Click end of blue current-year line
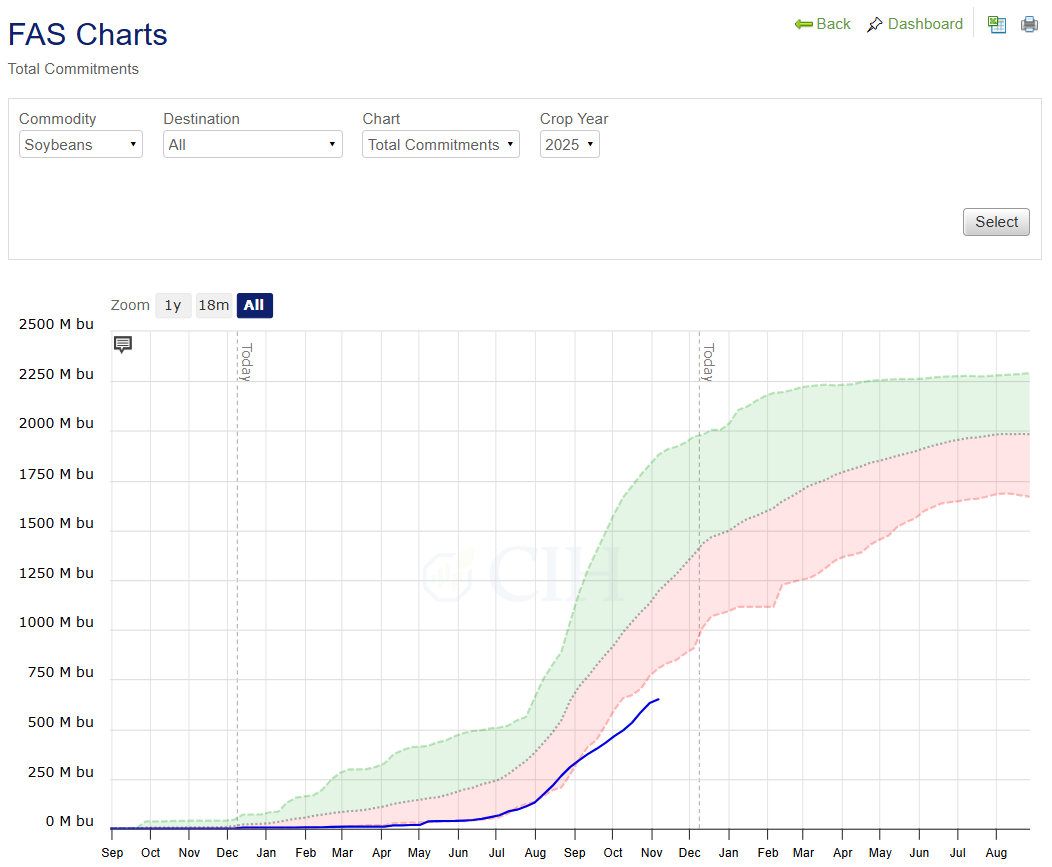Screen dimensions: 1052x867 coord(658,699)
